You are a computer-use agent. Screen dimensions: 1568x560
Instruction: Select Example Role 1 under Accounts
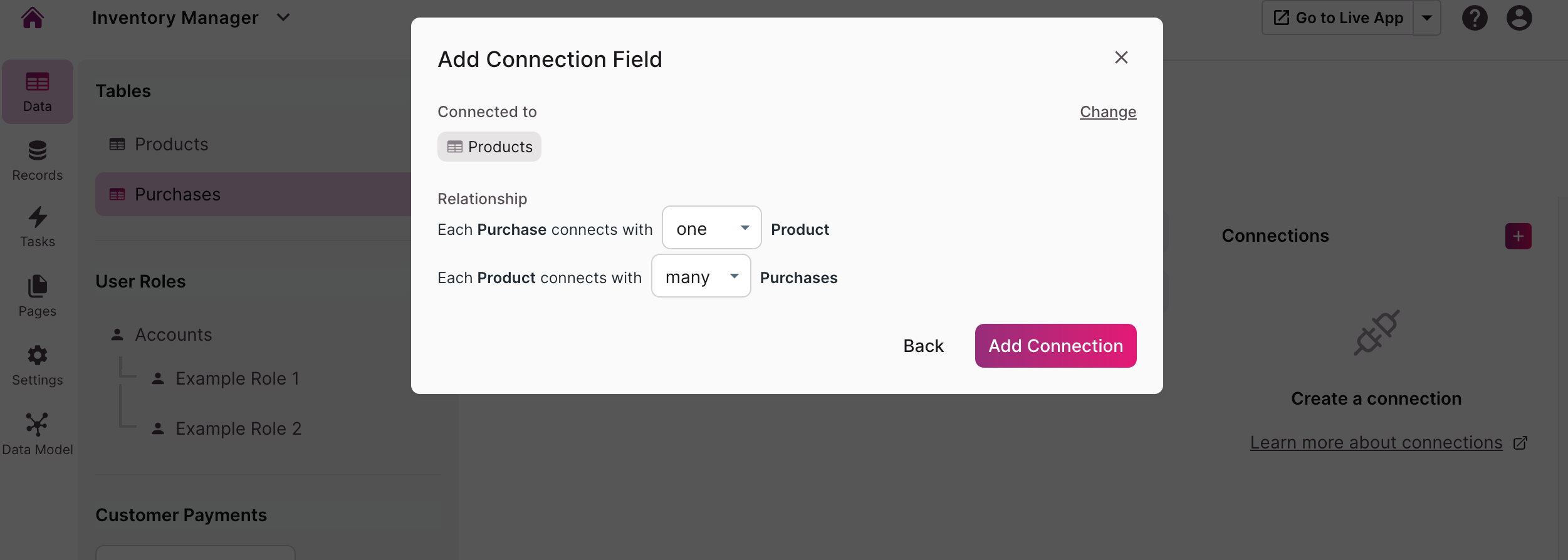(237, 378)
